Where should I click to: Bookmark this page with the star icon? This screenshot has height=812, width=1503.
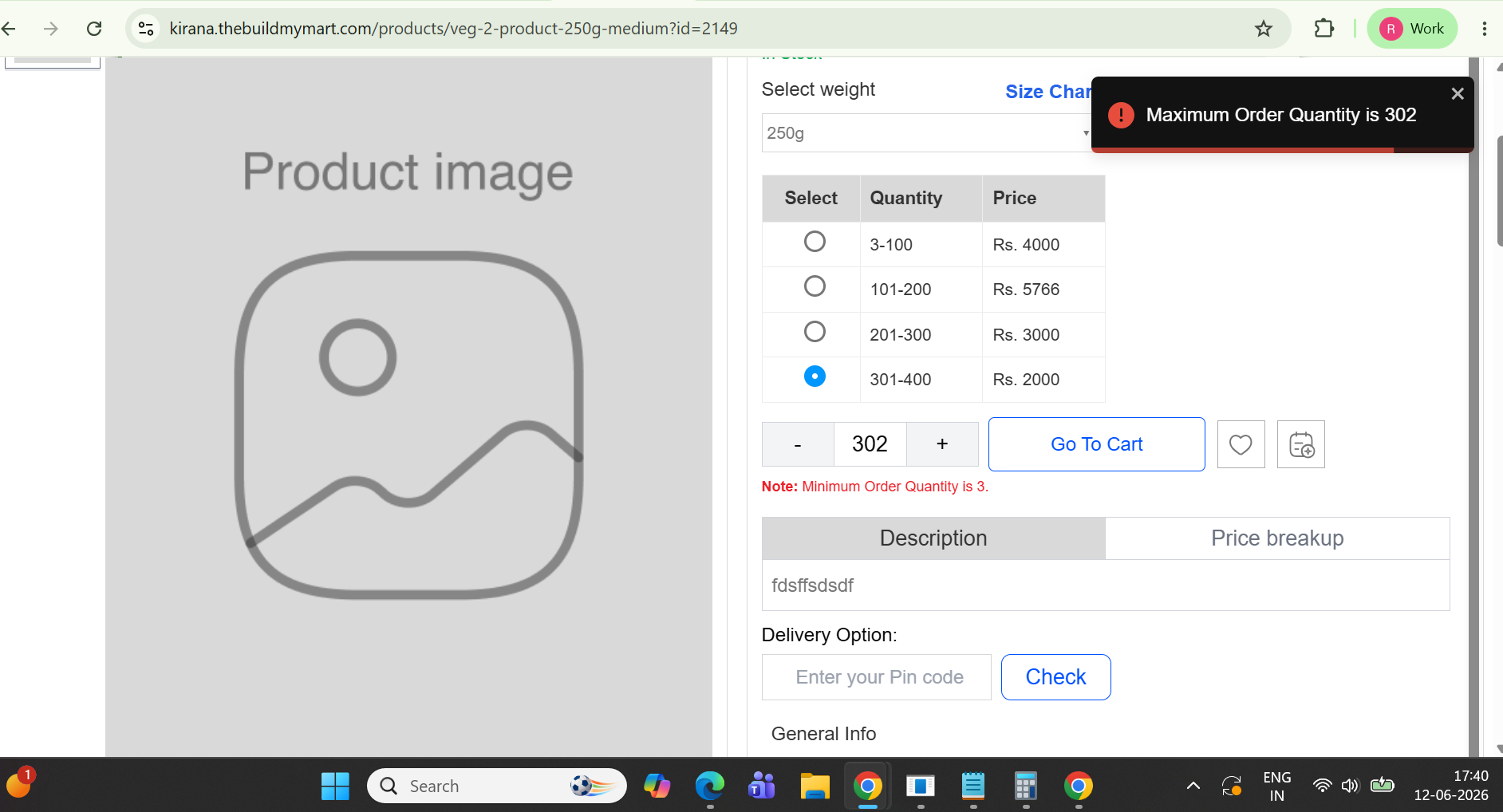point(1264,29)
